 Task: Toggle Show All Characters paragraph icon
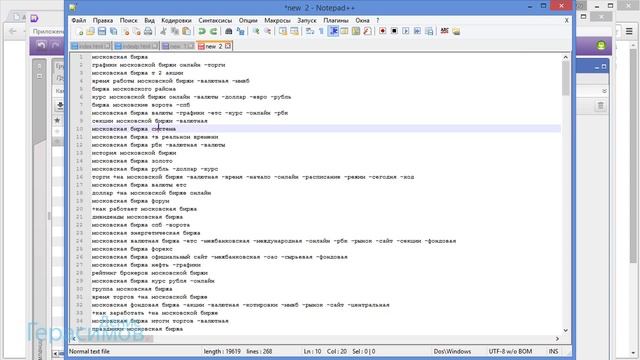(x=321, y=31)
